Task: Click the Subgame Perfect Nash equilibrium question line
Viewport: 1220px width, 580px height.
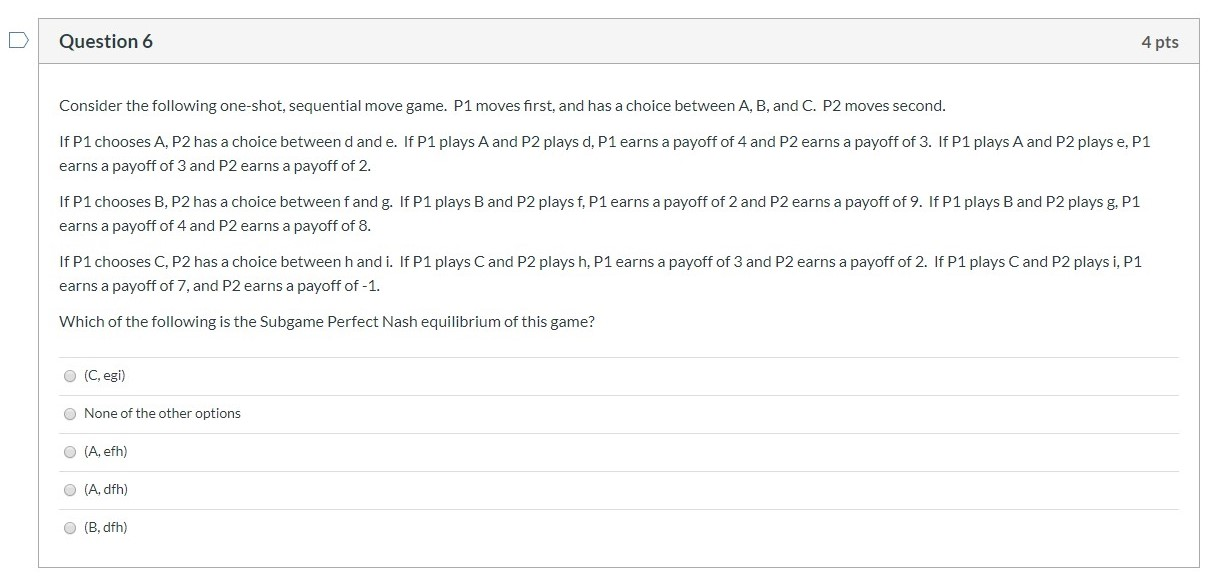Action: pyautogui.click(x=327, y=321)
